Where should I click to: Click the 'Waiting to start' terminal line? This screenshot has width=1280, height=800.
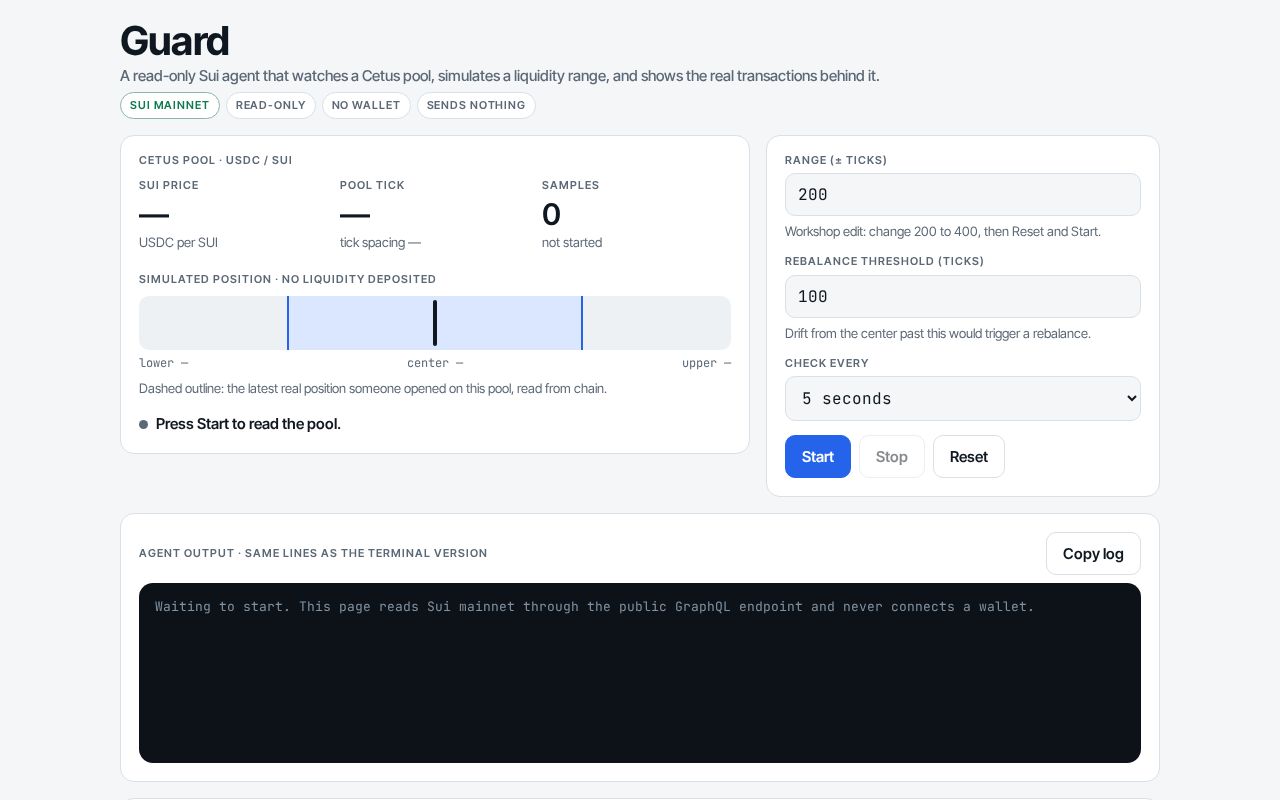pos(594,606)
